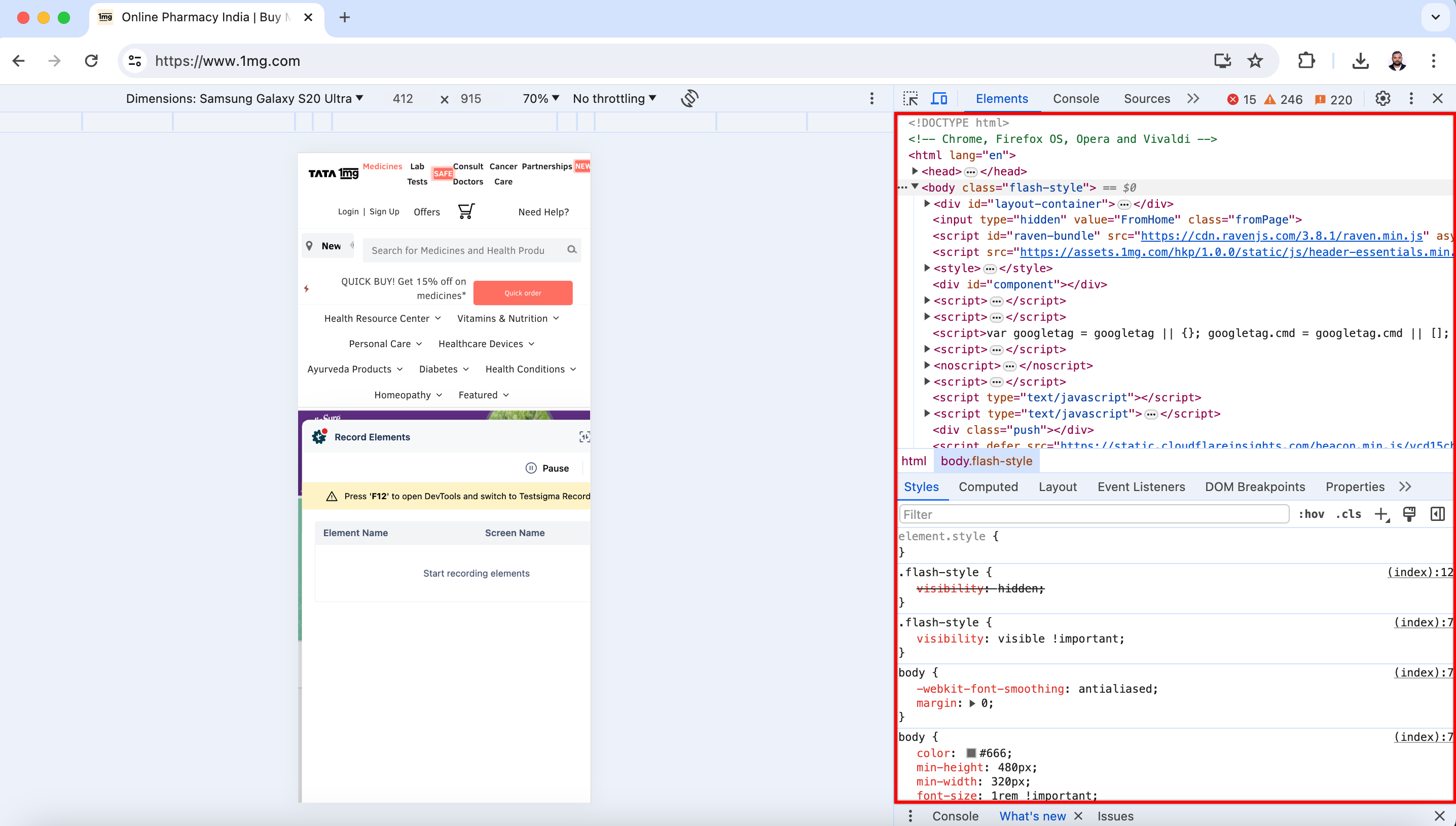Toggle rendering emulations paintbrush icon

click(1409, 514)
